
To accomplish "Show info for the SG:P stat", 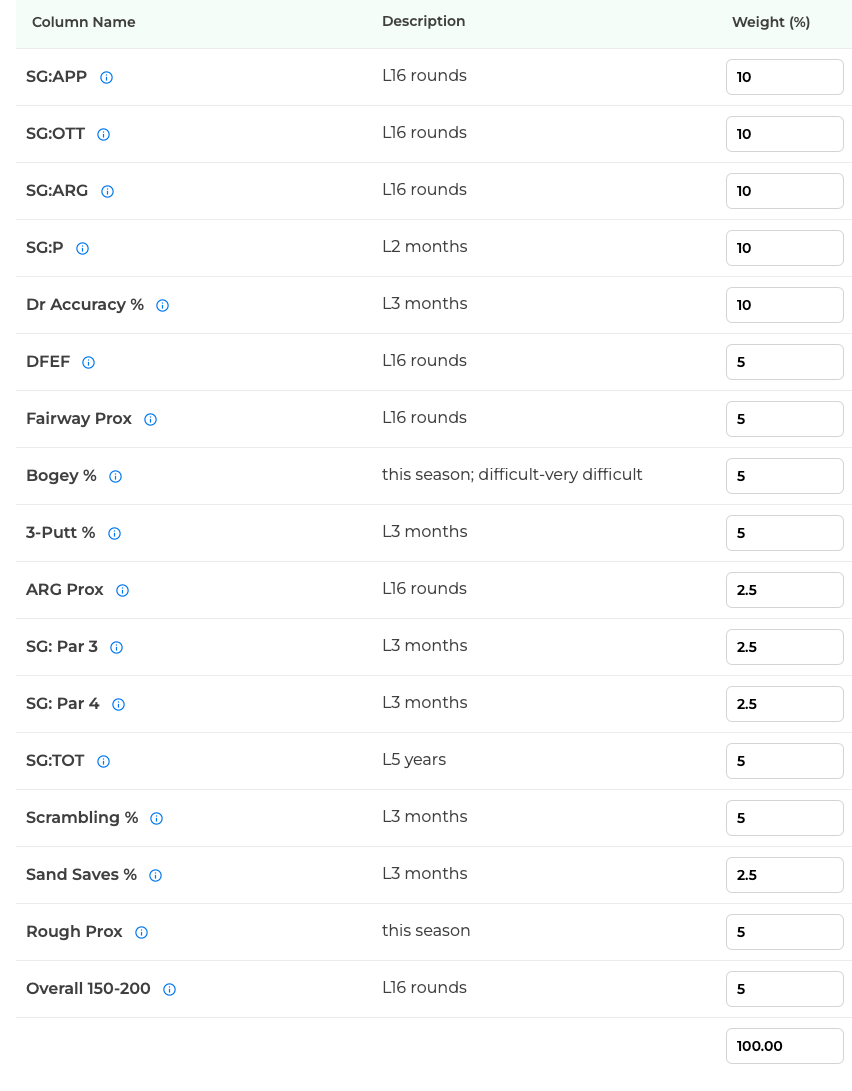I will [x=82, y=248].
